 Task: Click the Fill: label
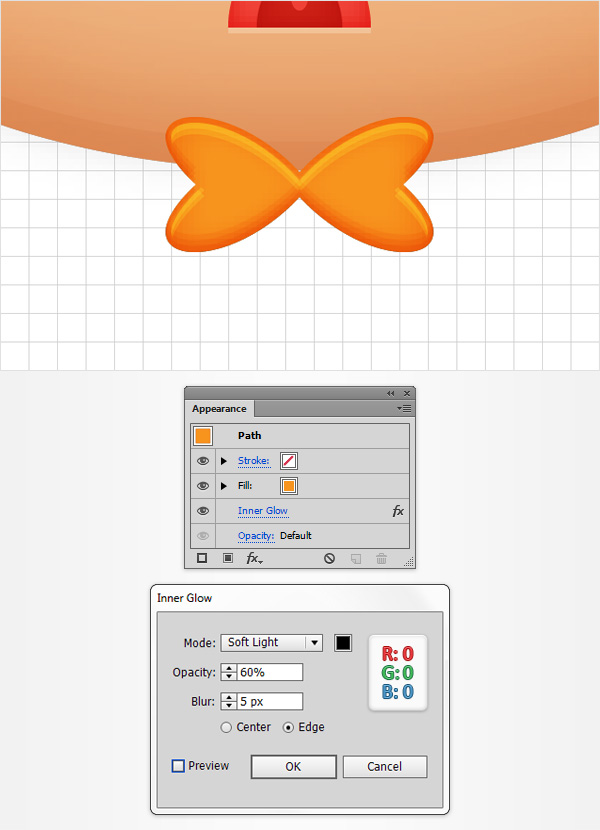coord(245,485)
